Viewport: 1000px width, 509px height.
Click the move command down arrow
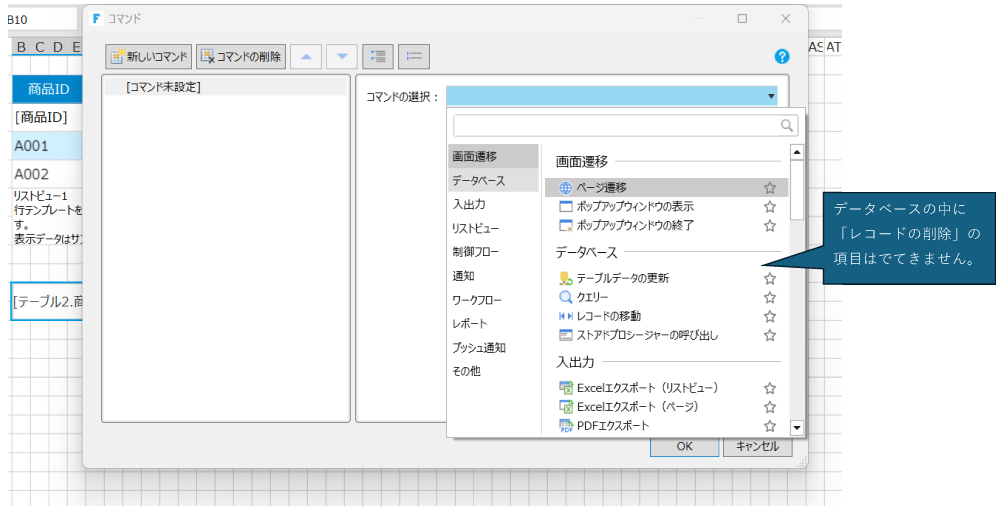tap(341, 57)
